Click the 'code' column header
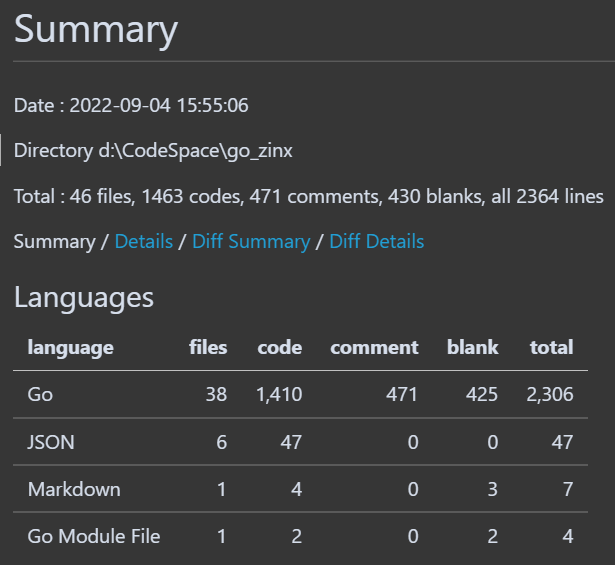 279,348
